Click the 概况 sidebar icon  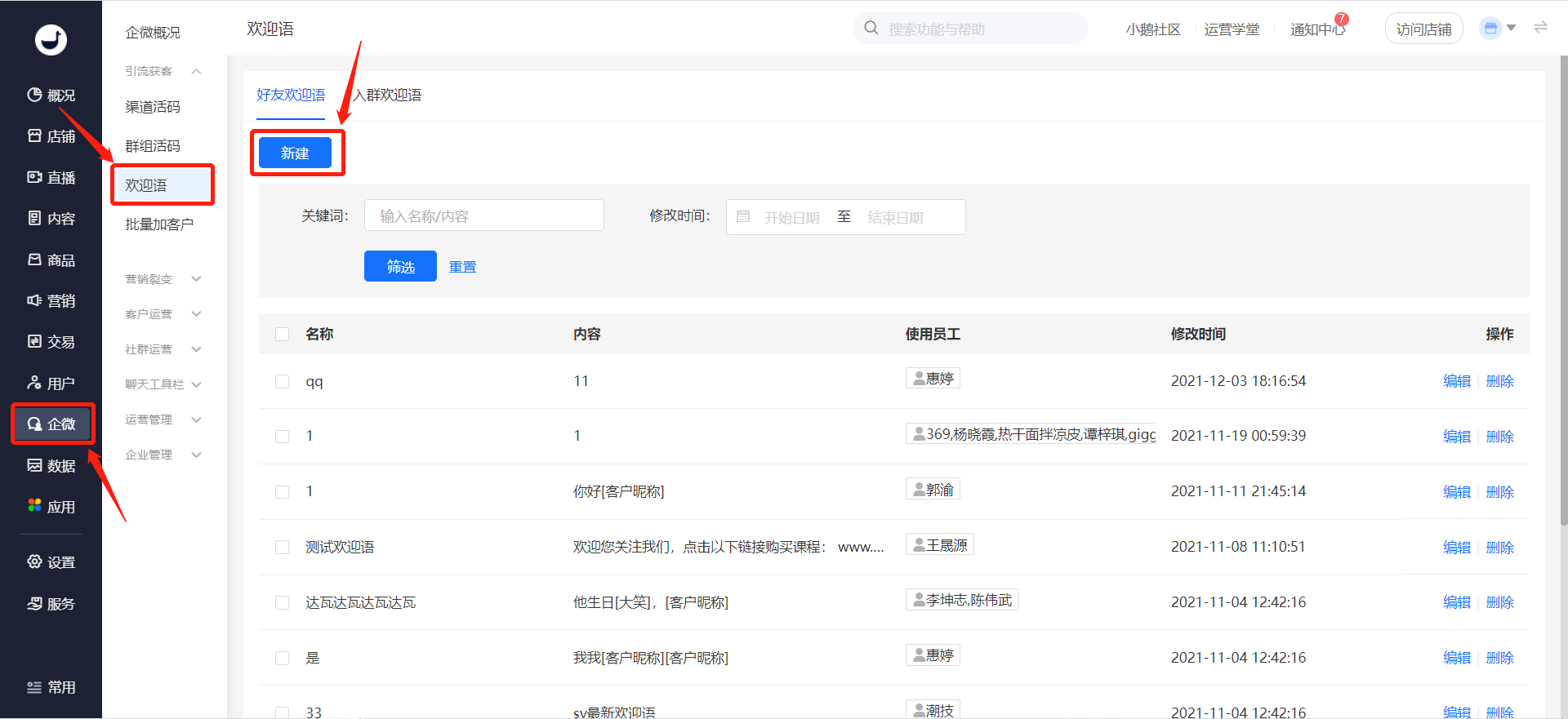click(34, 95)
